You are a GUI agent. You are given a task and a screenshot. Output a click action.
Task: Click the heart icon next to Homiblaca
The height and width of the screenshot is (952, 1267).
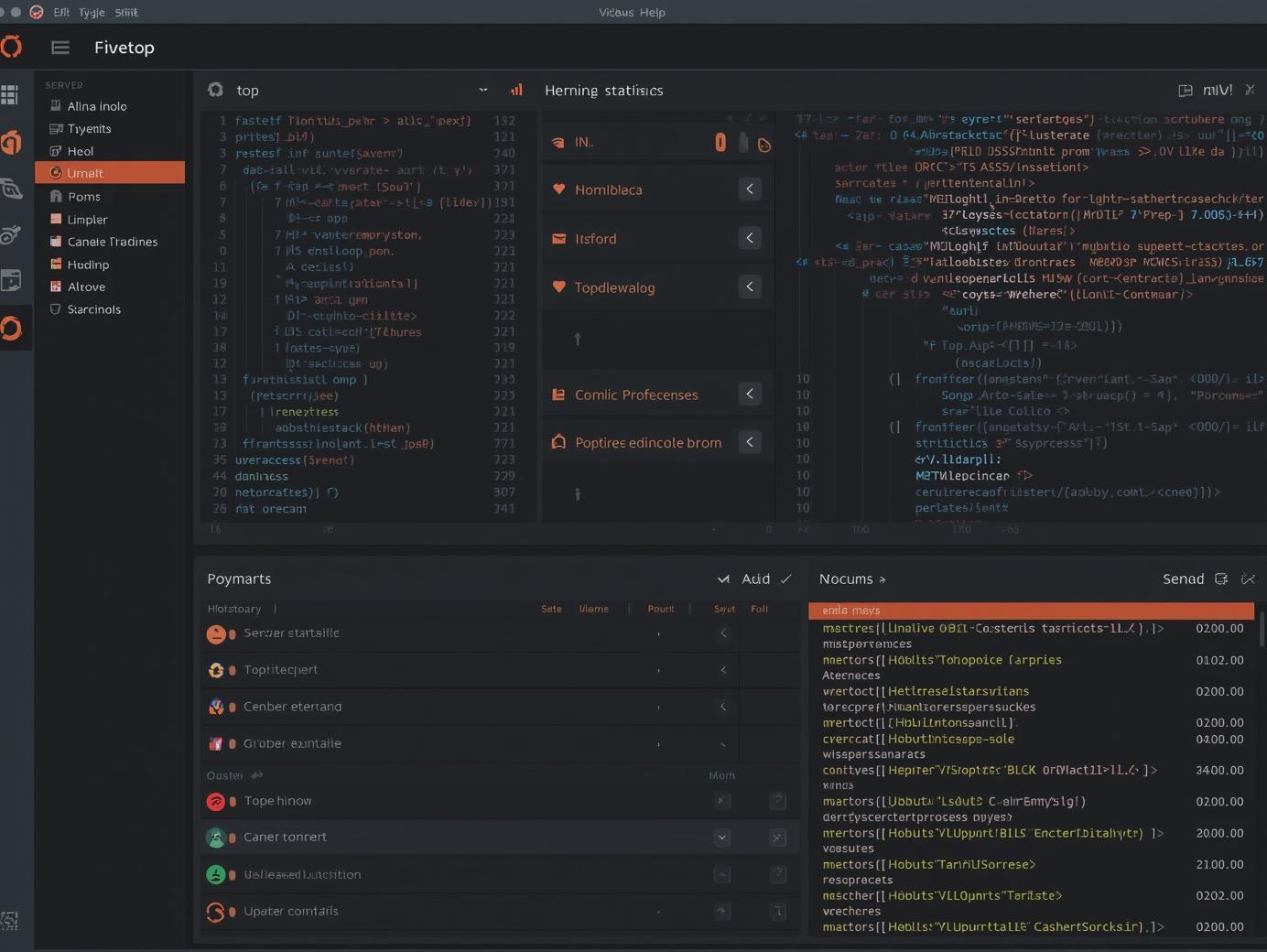pyautogui.click(x=559, y=189)
